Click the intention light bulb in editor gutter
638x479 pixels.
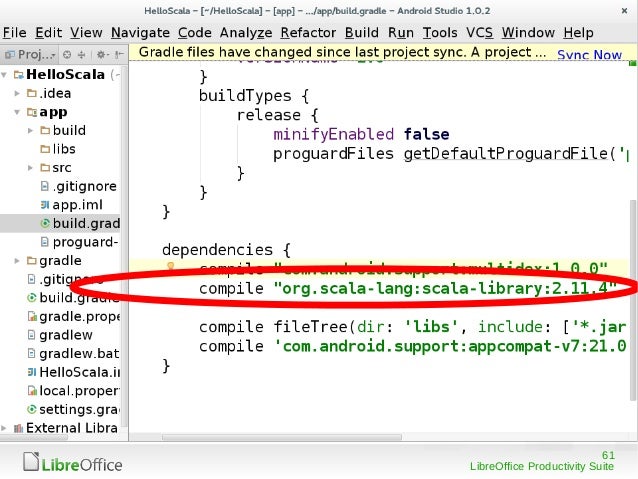(x=170, y=267)
